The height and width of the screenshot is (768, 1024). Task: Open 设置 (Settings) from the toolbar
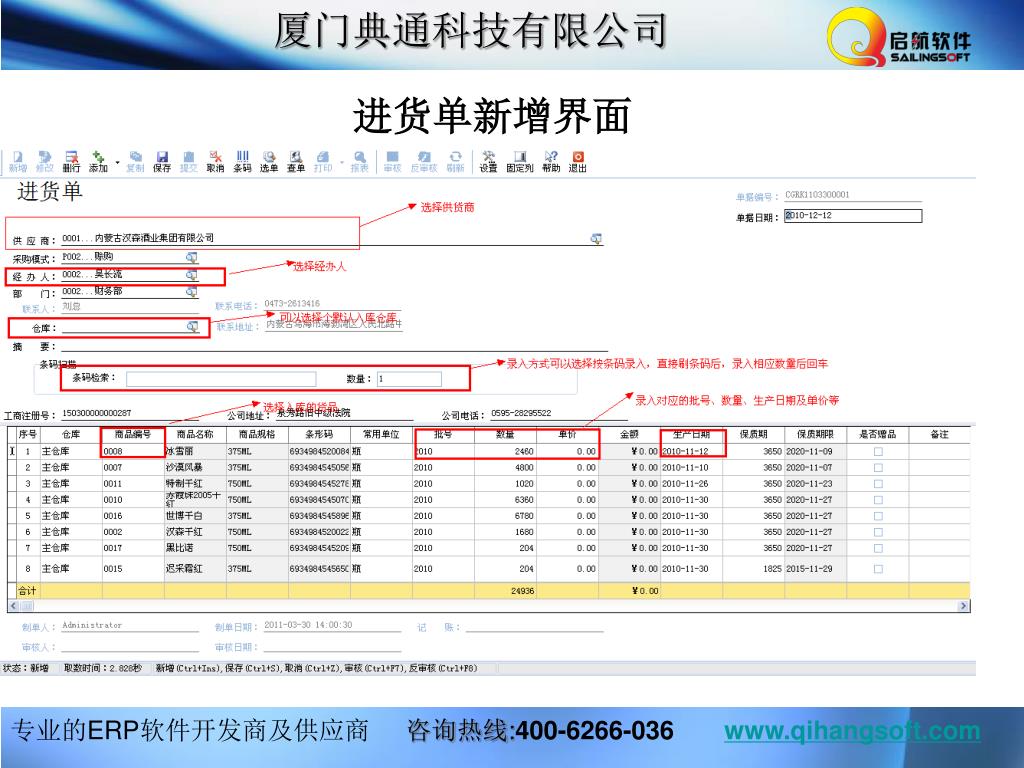pyautogui.click(x=488, y=161)
